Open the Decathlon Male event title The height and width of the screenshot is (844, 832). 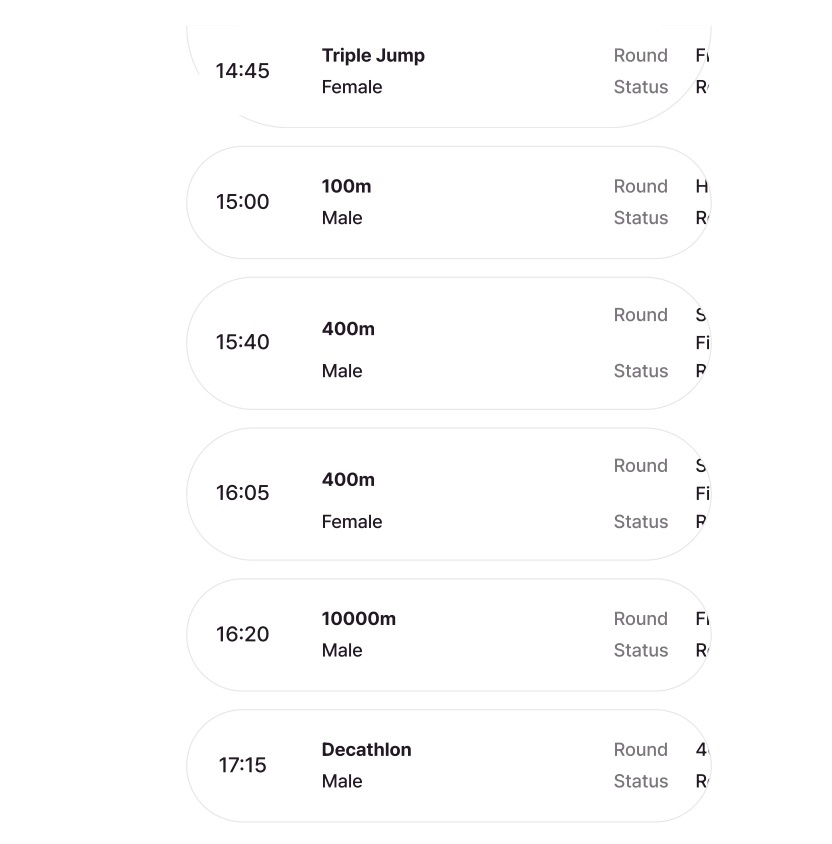pos(366,749)
